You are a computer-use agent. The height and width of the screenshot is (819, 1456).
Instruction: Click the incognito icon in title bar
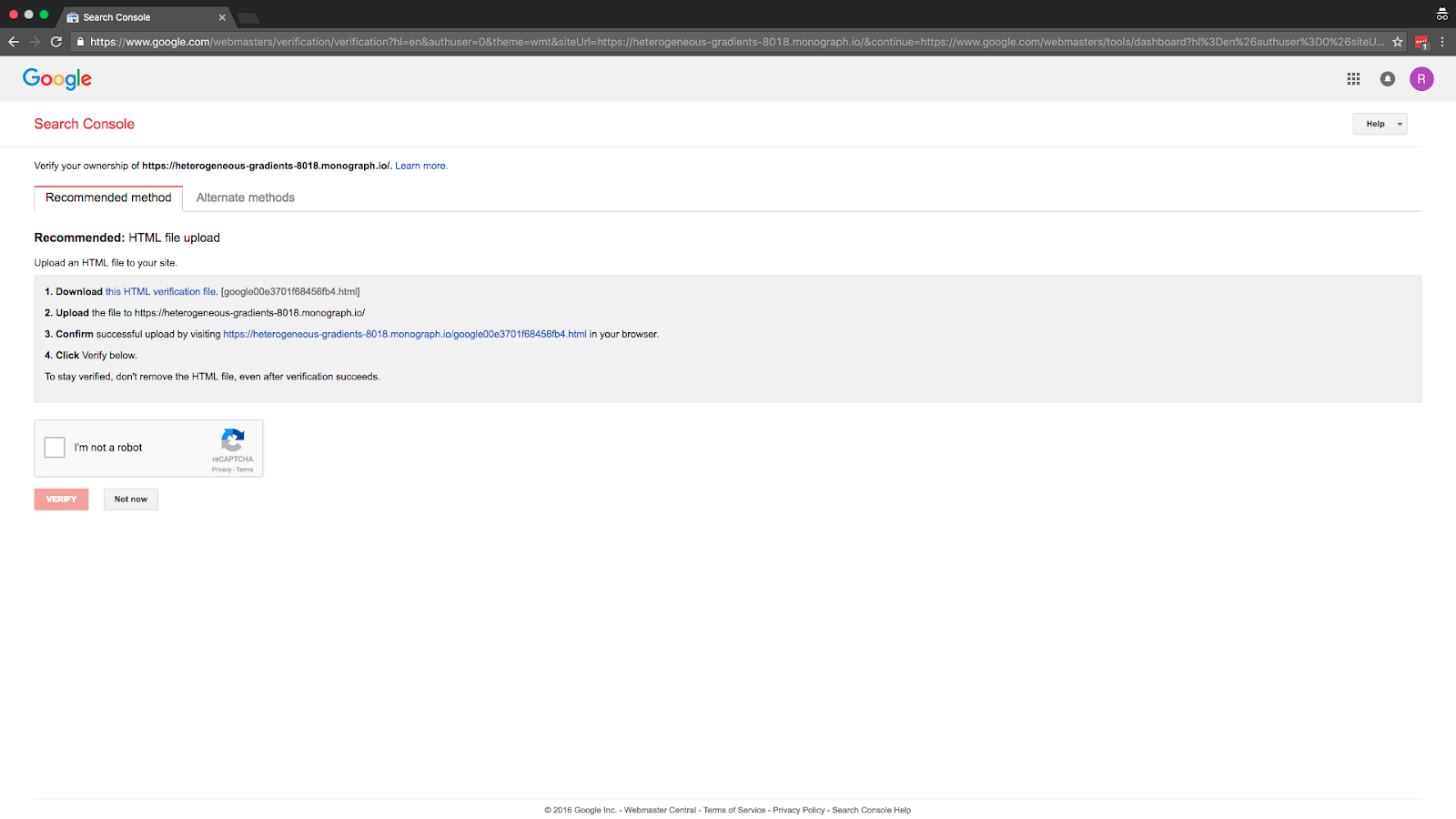pyautogui.click(x=1442, y=14)
